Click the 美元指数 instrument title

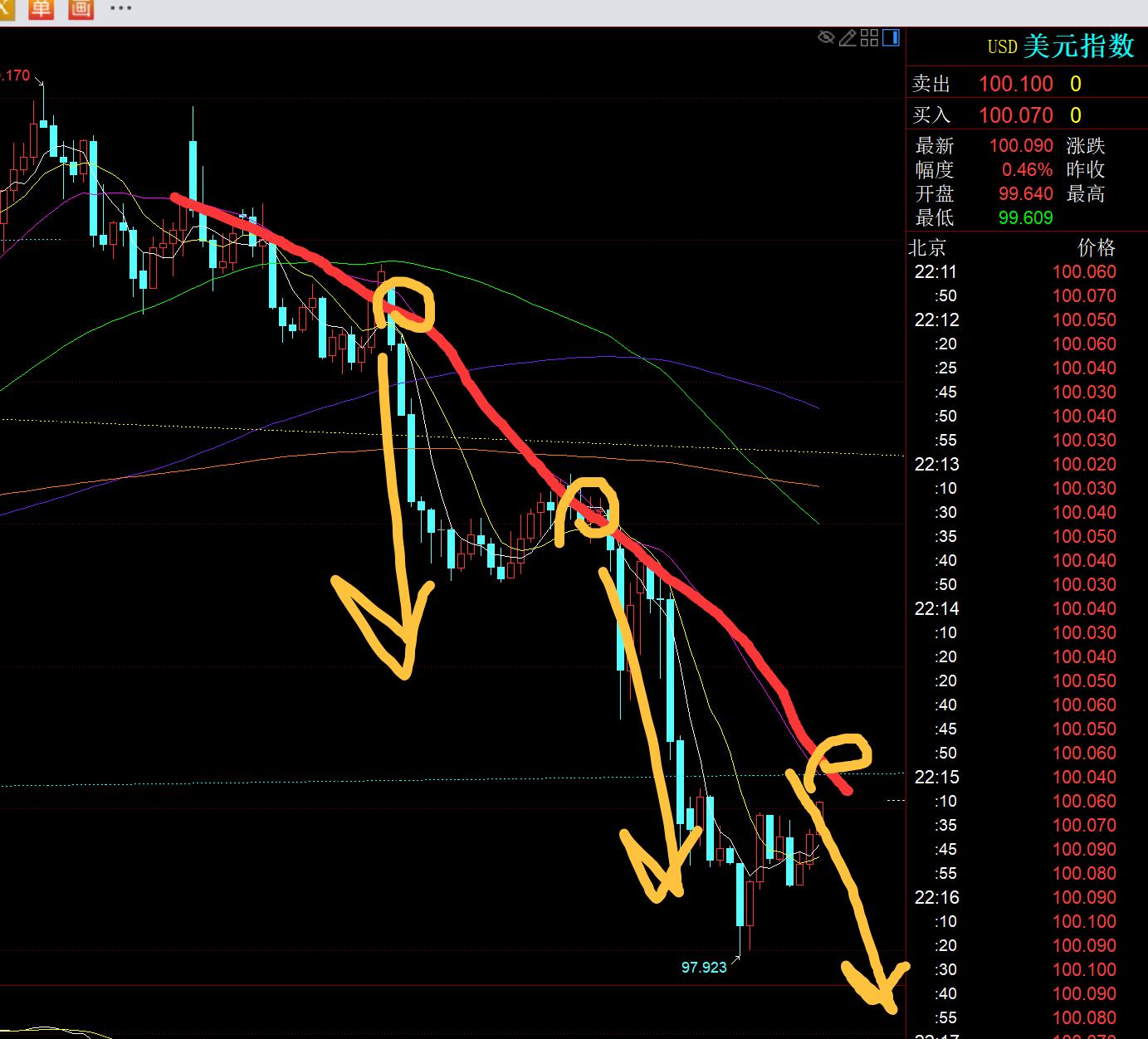(x=1078, y=46)
